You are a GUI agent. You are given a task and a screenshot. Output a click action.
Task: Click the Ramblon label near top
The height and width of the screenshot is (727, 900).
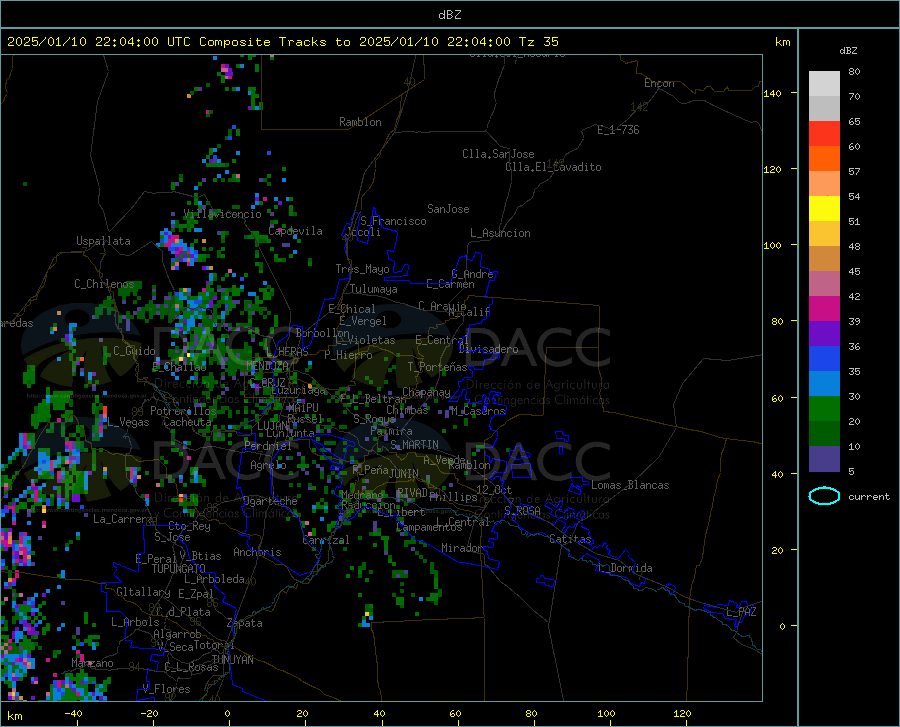click(x=360, y=122)
